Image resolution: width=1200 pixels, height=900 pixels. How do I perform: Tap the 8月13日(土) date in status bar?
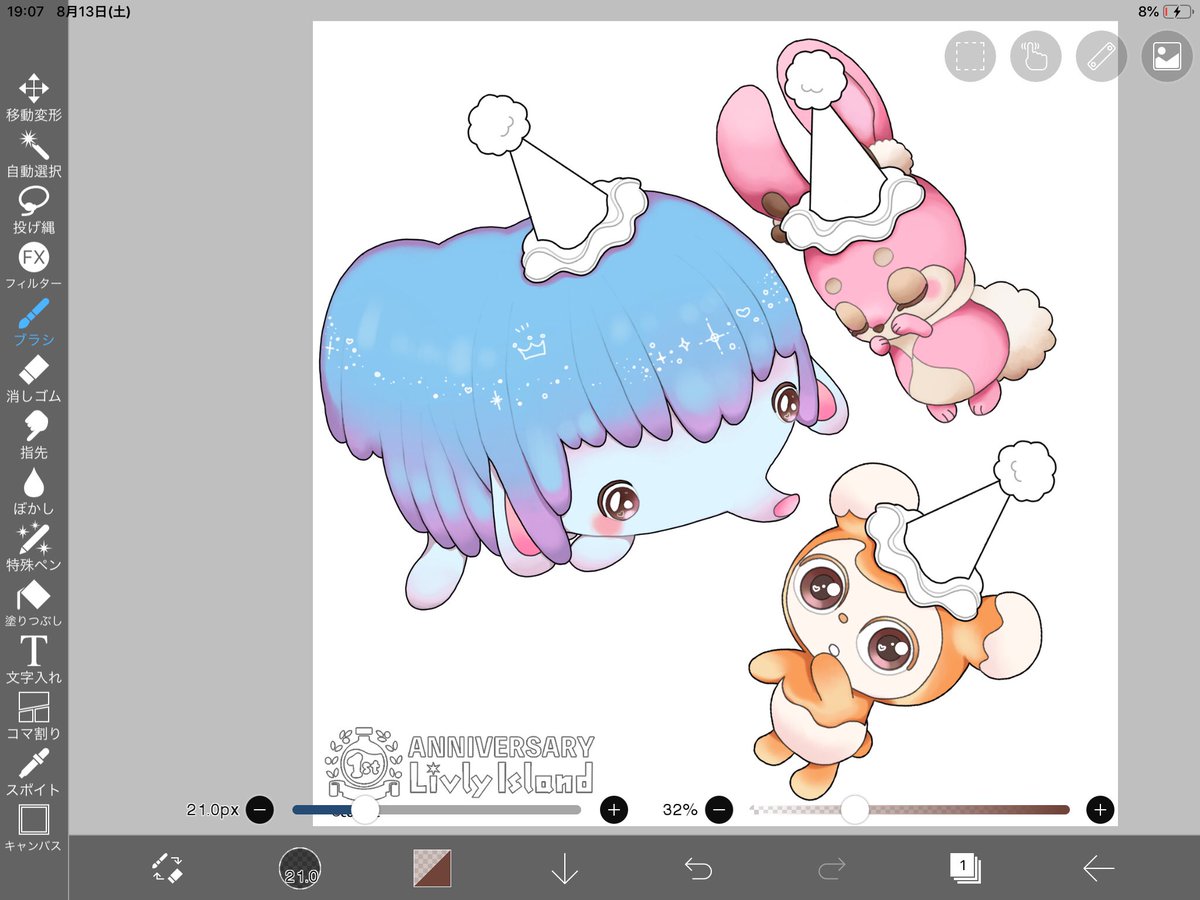click(x=95, y=12)
